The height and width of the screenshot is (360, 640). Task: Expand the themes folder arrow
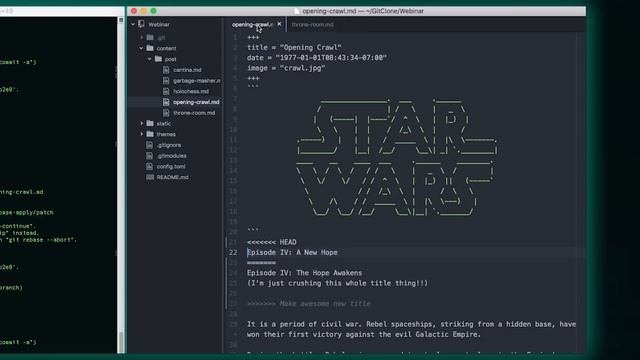tap(142, 134)
